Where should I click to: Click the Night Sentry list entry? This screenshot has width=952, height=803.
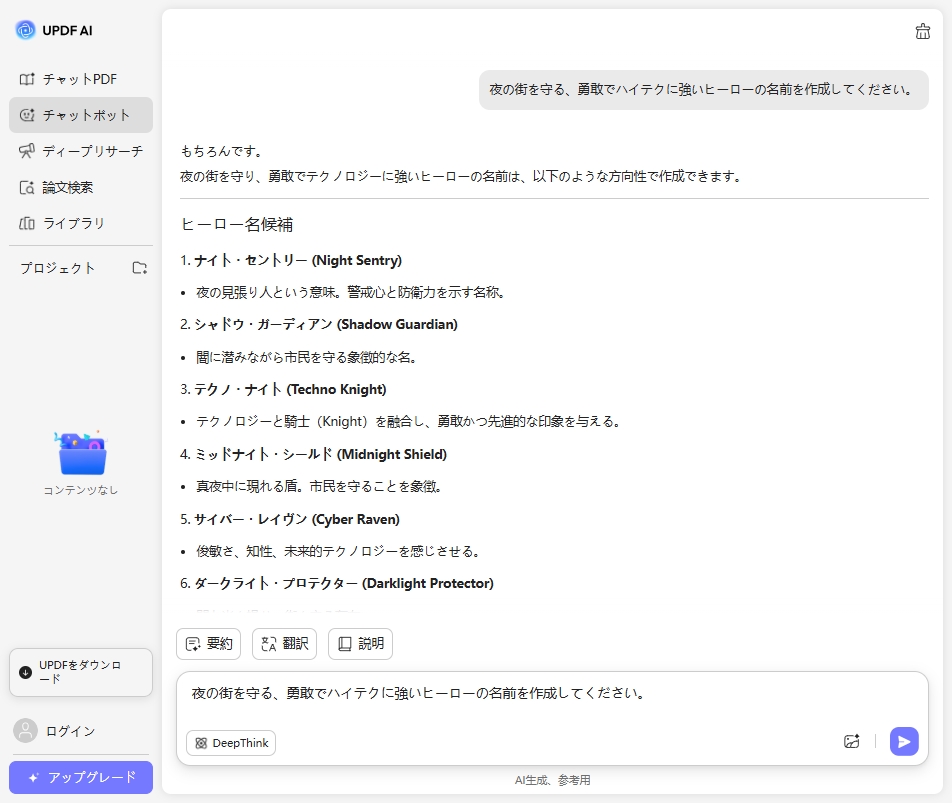pyautogui.click(x=291, y=260)
